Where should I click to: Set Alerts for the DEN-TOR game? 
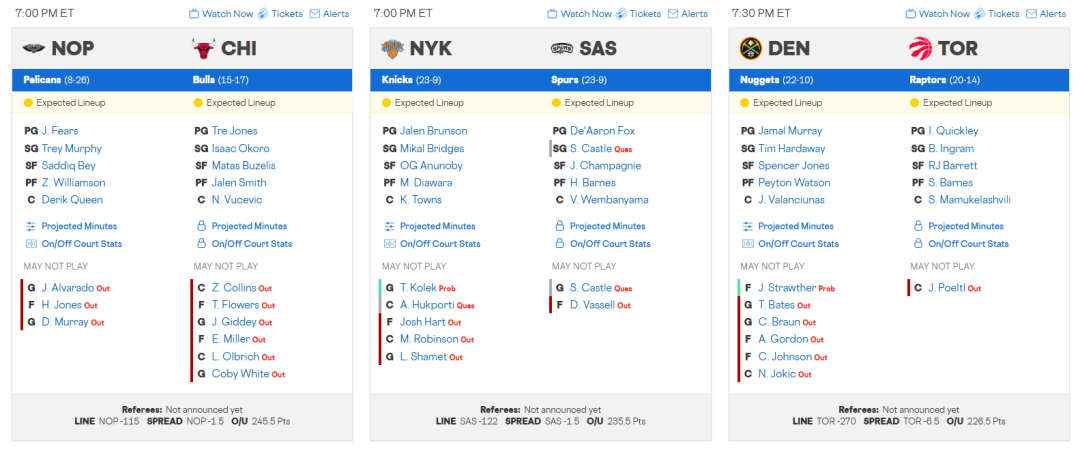pos(1046,14)
